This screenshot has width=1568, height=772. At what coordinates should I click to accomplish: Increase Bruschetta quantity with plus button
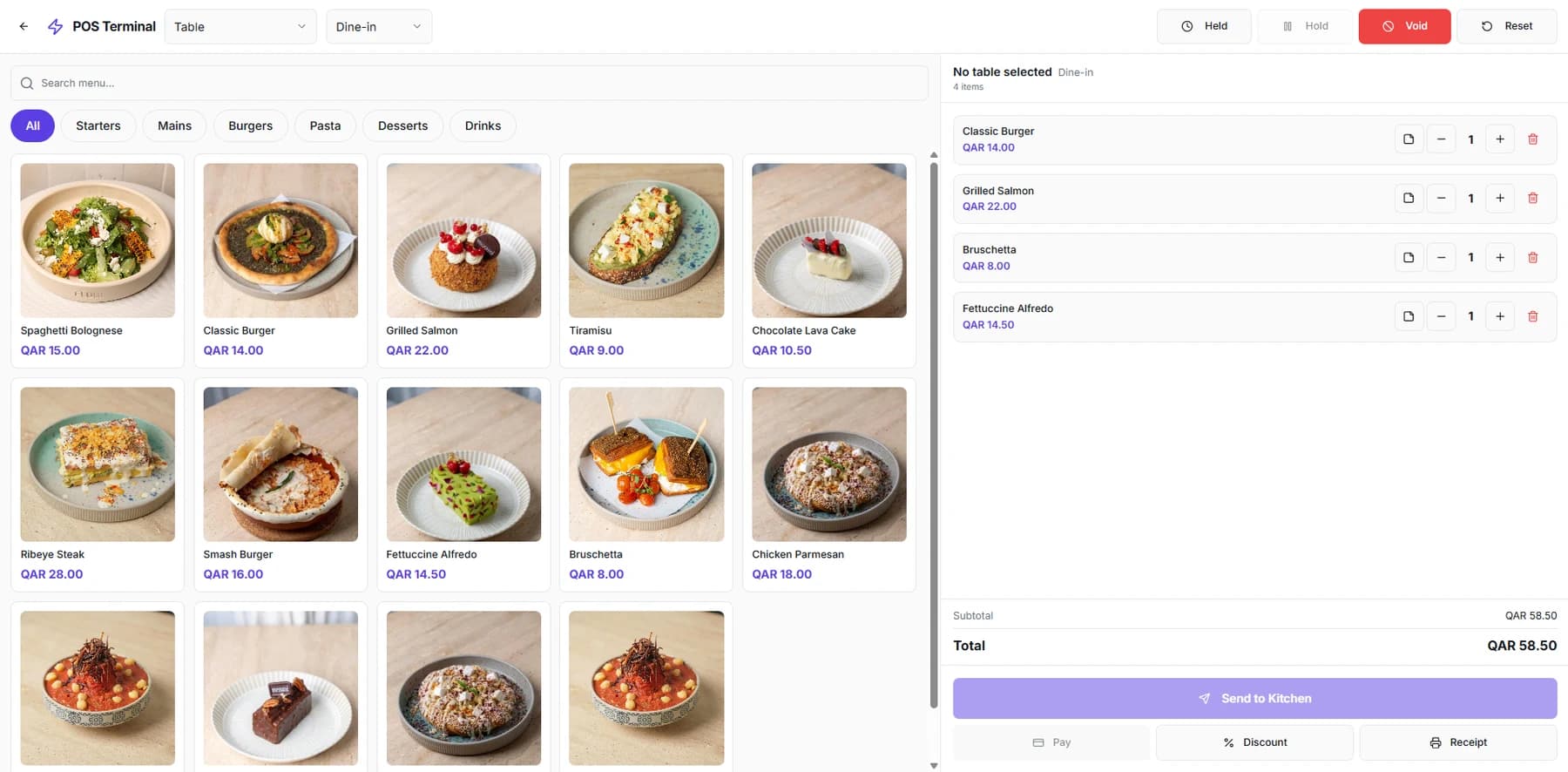pos(1500,257)
